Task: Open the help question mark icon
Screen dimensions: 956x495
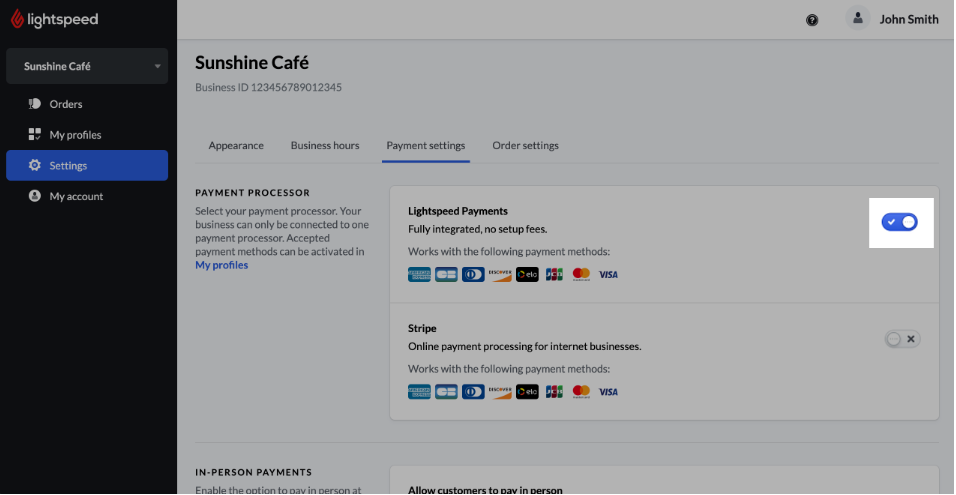Action: click(812, 20)
